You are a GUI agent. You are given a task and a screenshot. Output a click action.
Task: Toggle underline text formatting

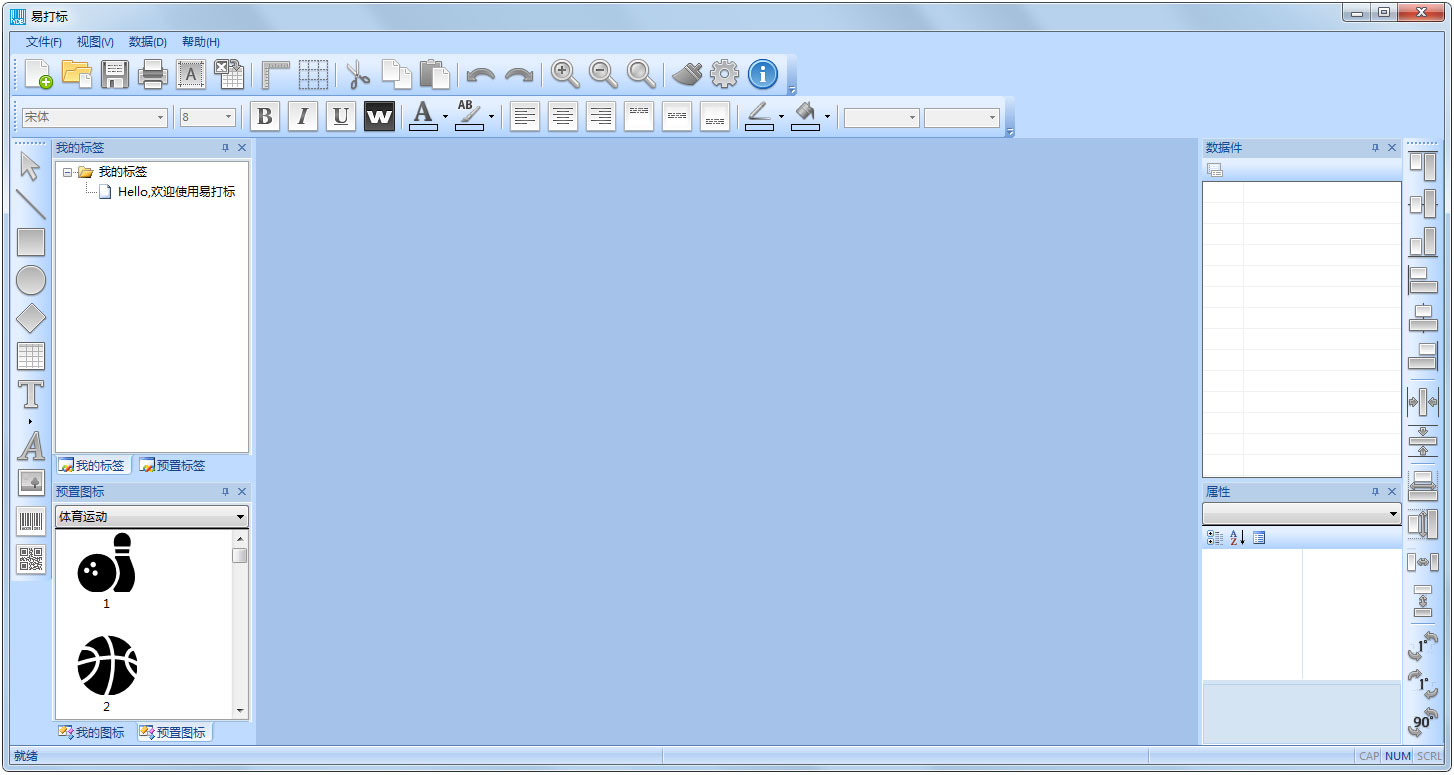pyautogui.click(x=340, y=117)
